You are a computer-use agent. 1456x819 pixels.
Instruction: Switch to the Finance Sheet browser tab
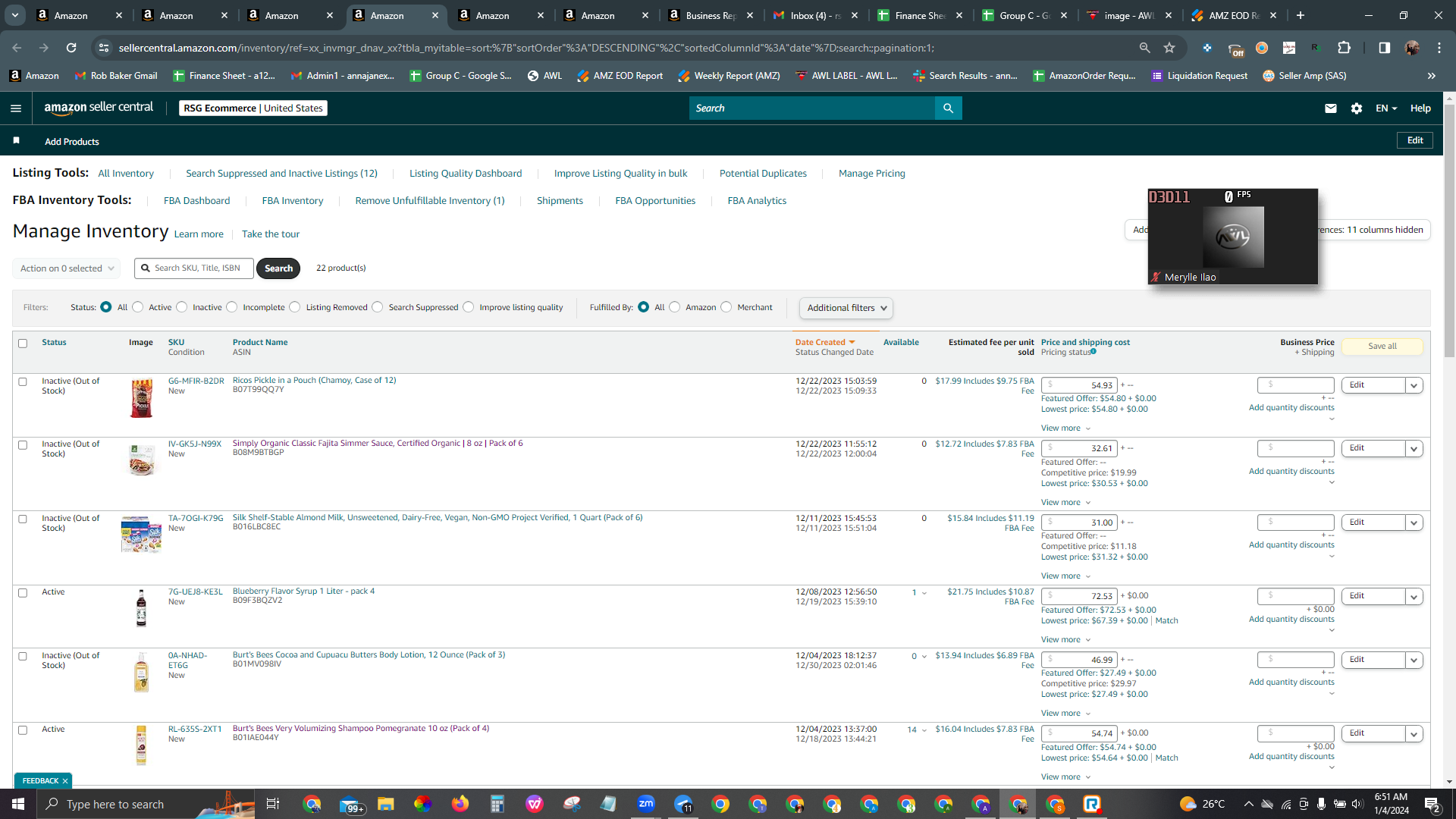(921, 15)
